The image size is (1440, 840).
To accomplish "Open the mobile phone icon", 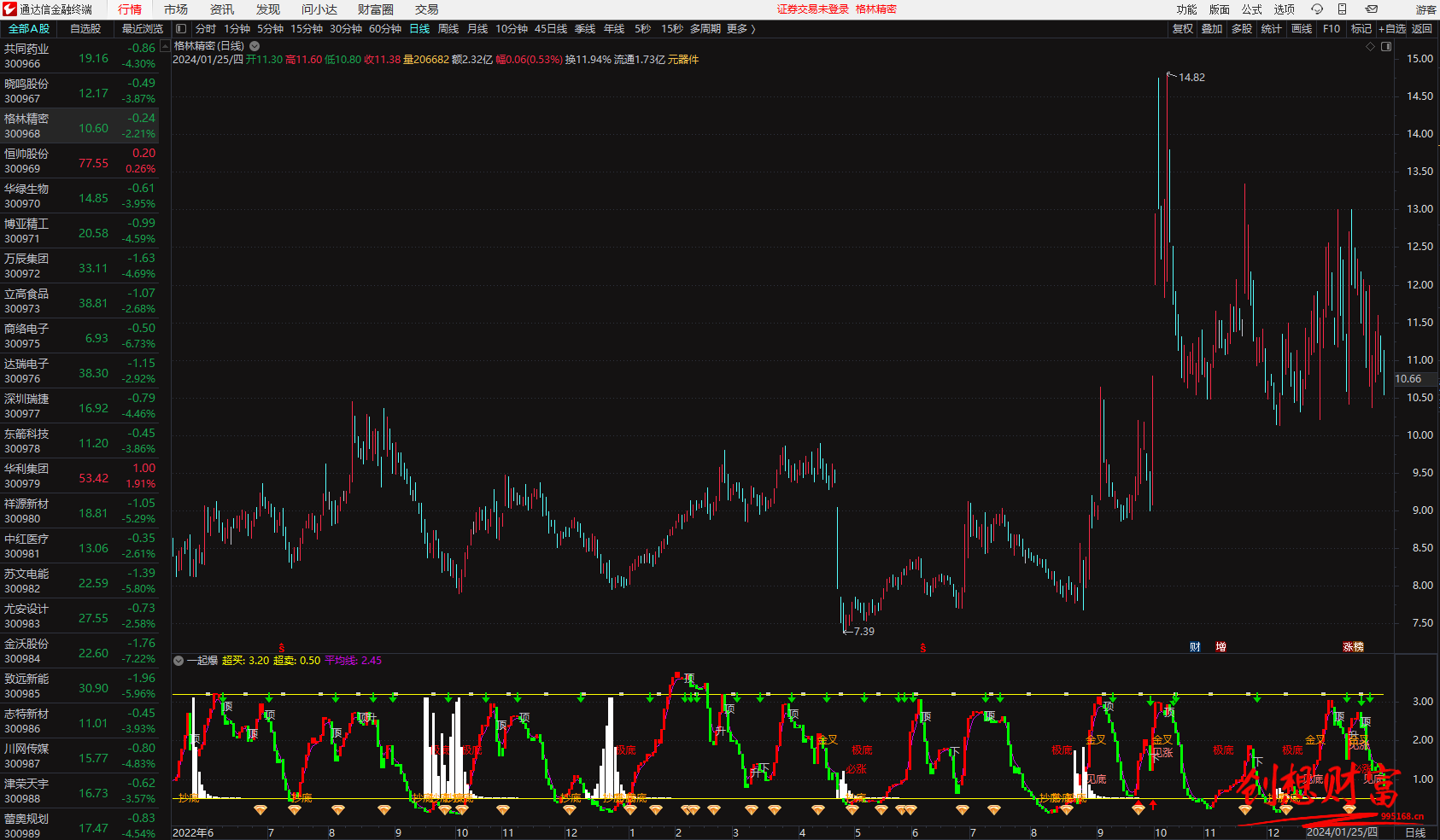I will click(1342, 9).
